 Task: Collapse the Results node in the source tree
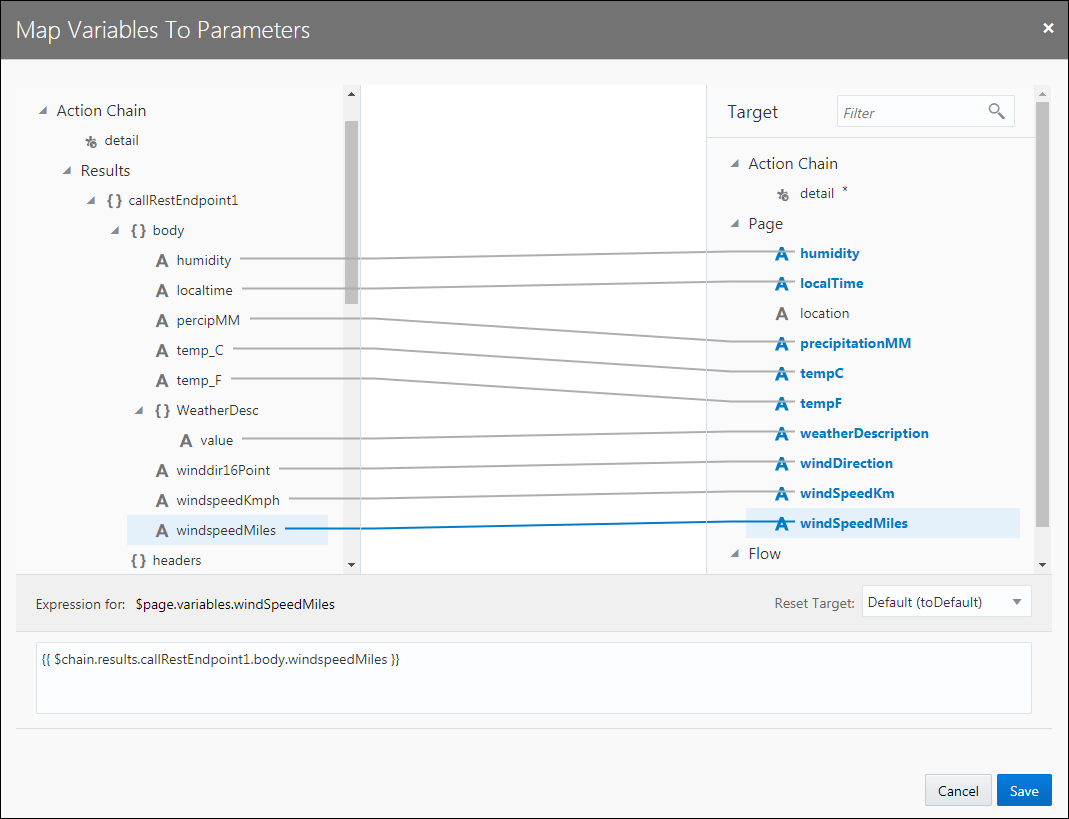tap(66, 170)
